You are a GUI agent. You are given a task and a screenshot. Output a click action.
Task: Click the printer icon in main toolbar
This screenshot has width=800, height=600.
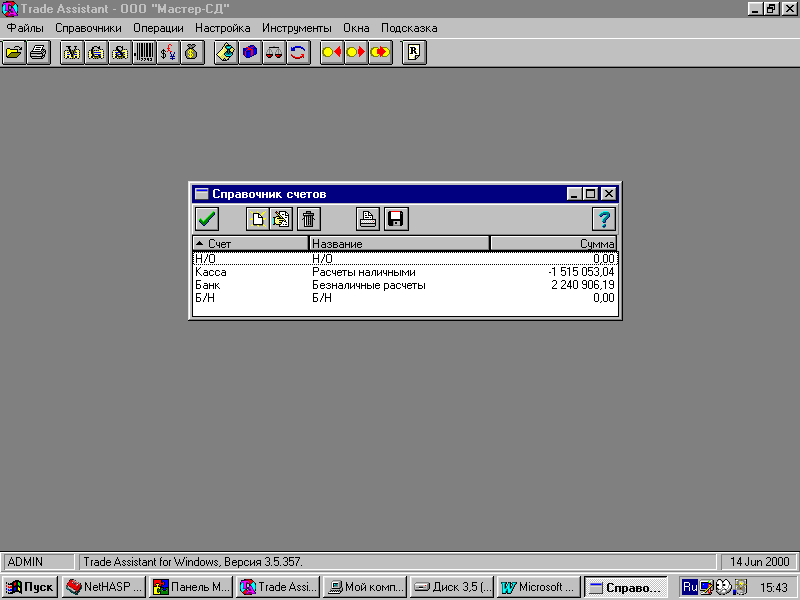(x=39, y=53)
